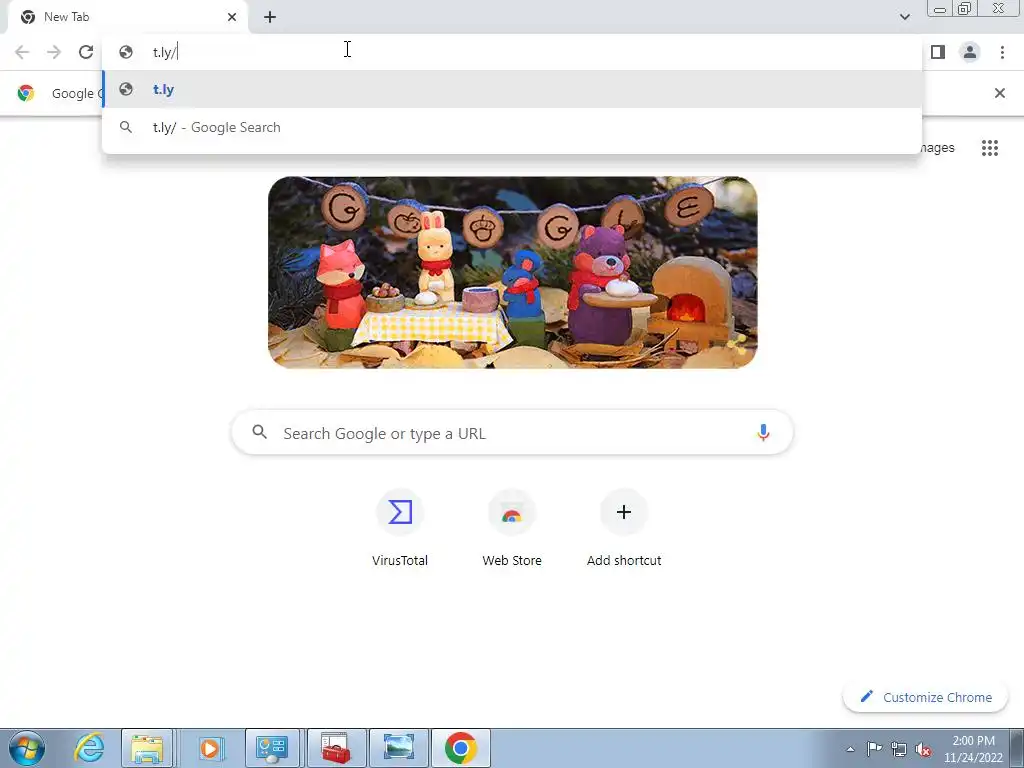Click the Google Doodle image
Viewport: 1024px width, 768px height.
point(513,272)
